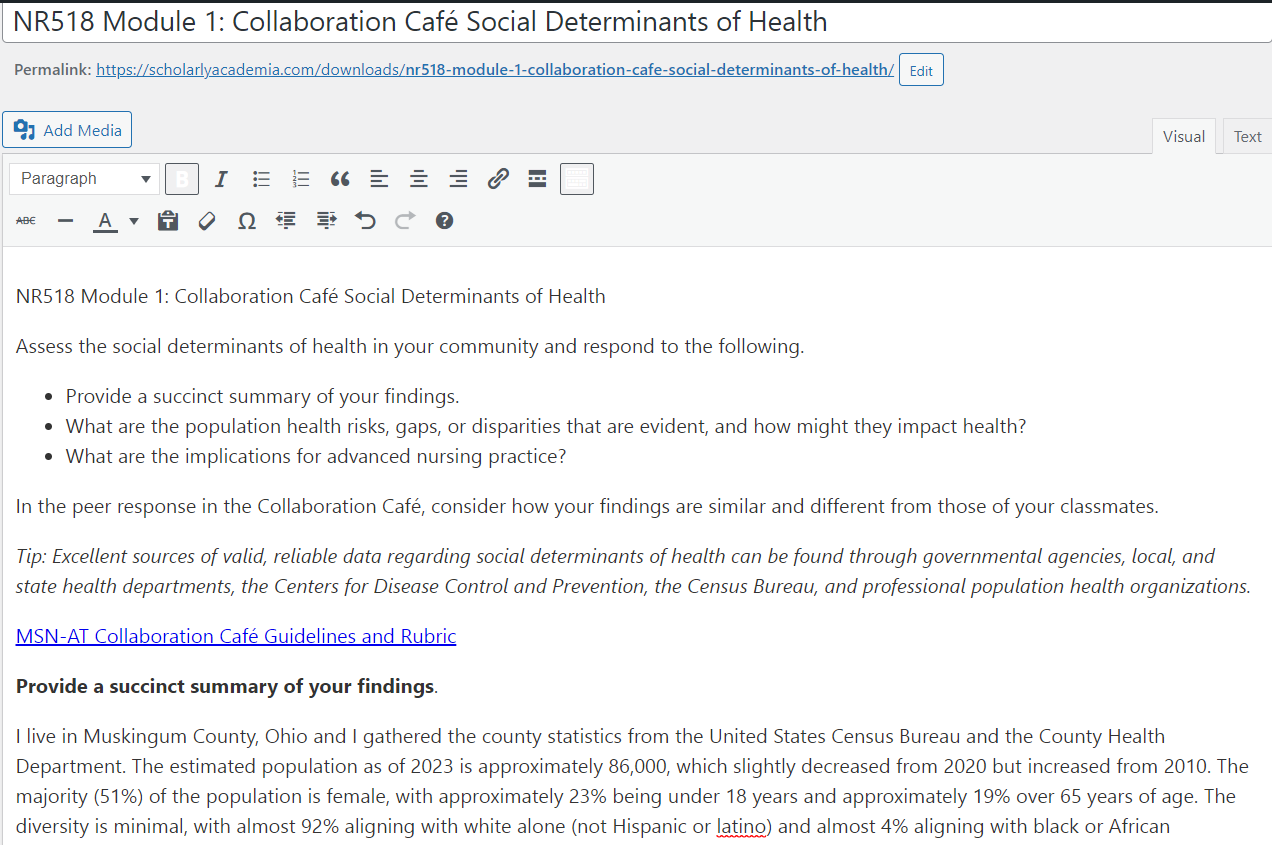Screen dimensions: 1272x845
Task: Open the scholarlyacademia permalink URL
Action: pyautogui.click(x=495, y=70)
